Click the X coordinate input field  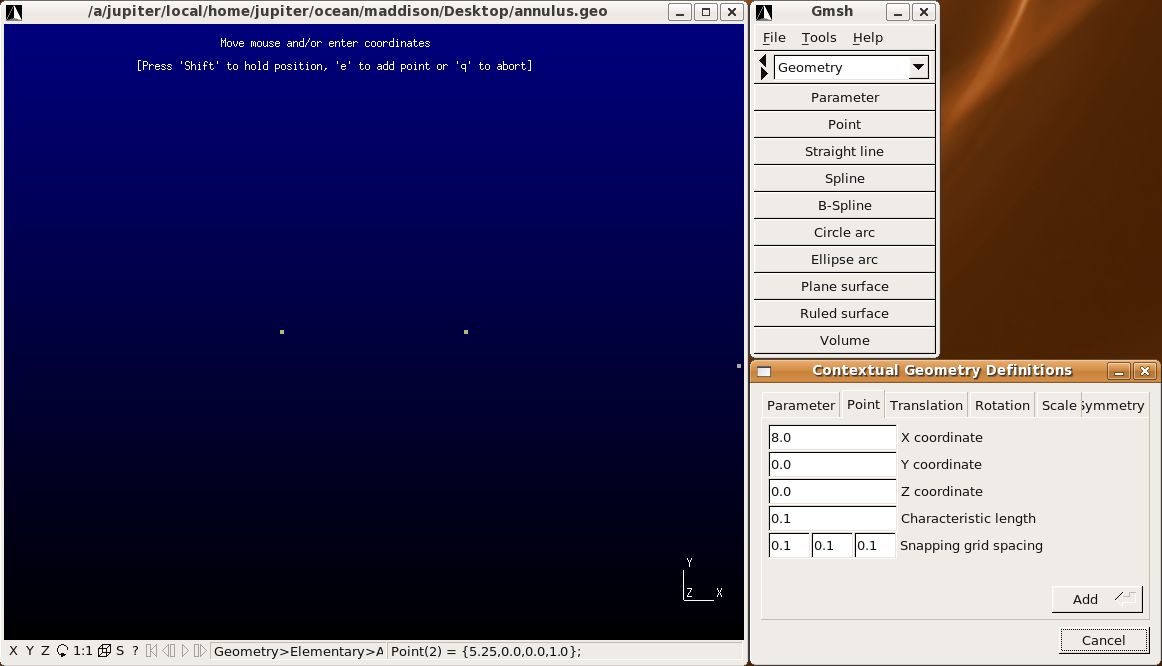(832, 438)
